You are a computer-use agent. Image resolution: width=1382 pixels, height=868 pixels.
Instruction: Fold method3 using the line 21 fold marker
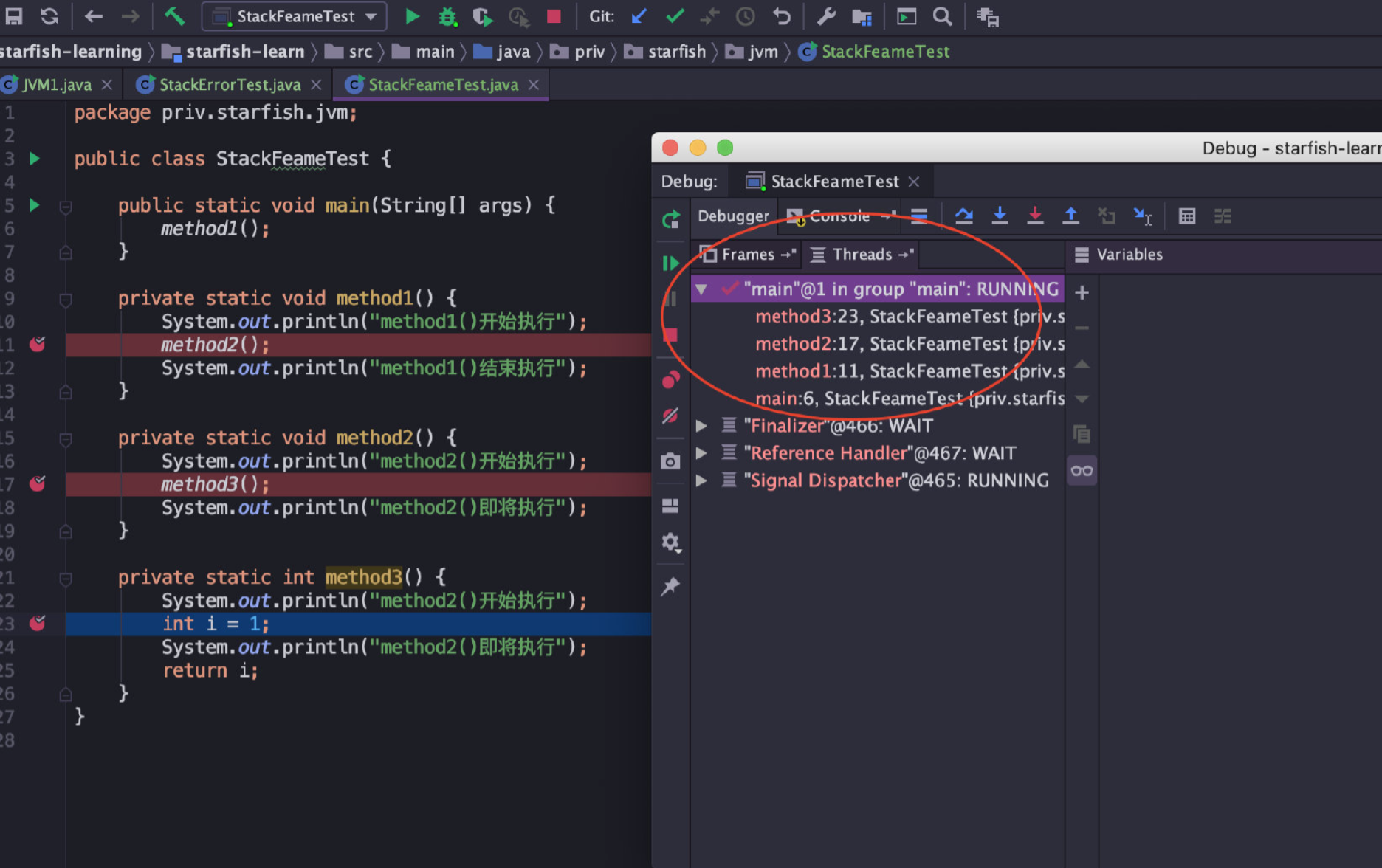click(x=66, y=579)
